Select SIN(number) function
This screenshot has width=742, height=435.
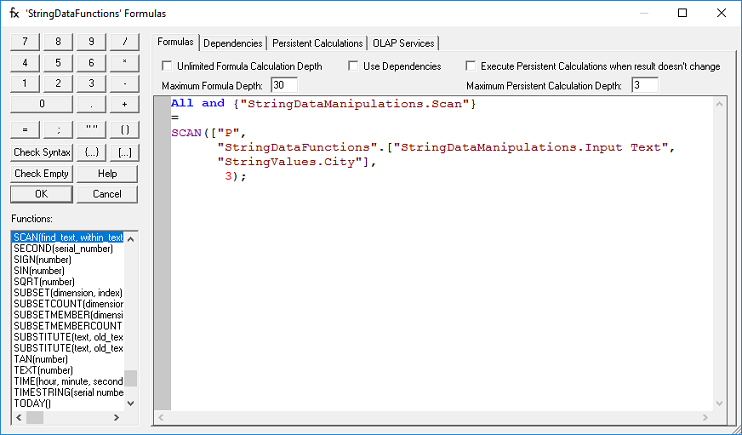click(68, 271)
